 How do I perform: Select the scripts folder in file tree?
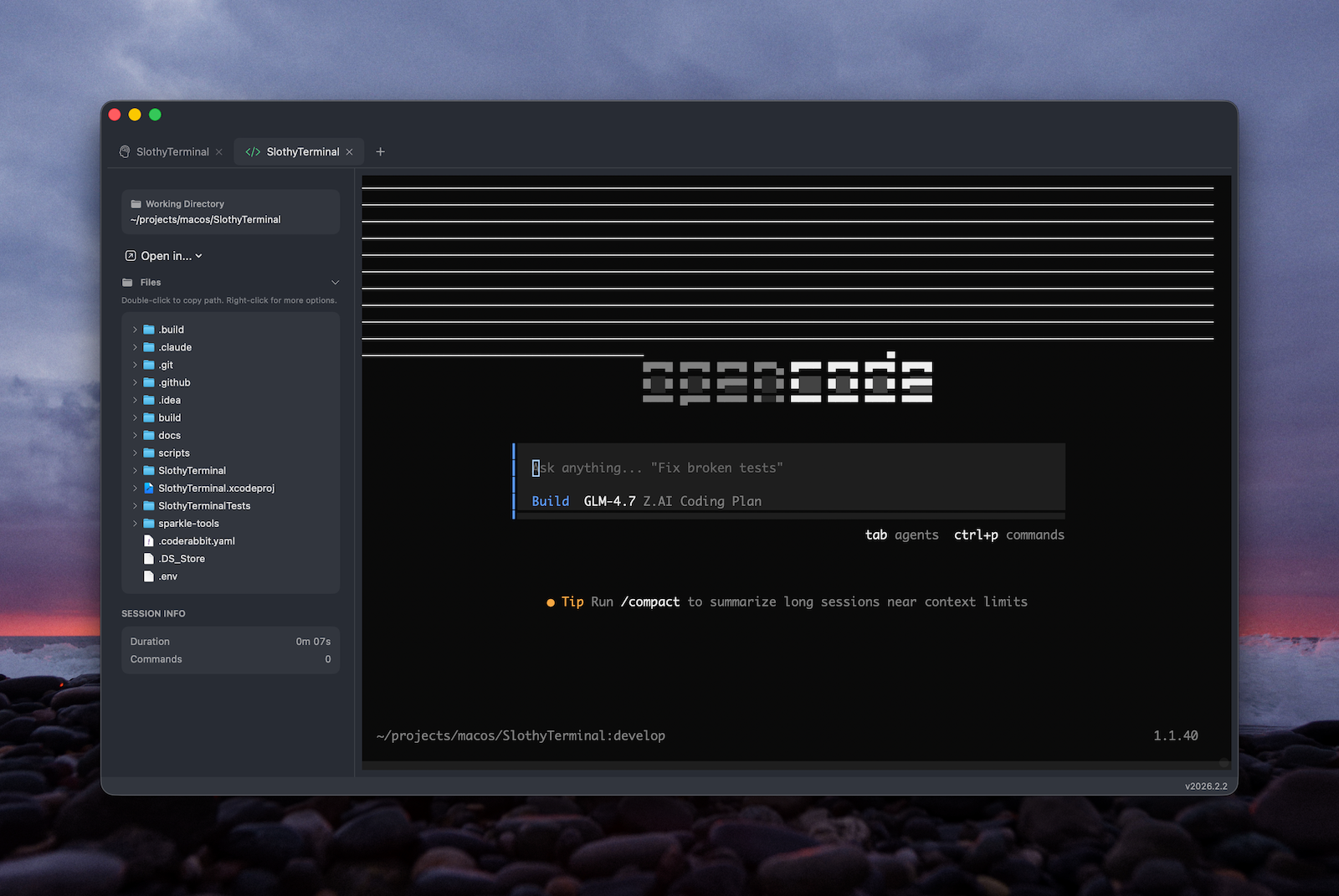[x=173, y=453]
